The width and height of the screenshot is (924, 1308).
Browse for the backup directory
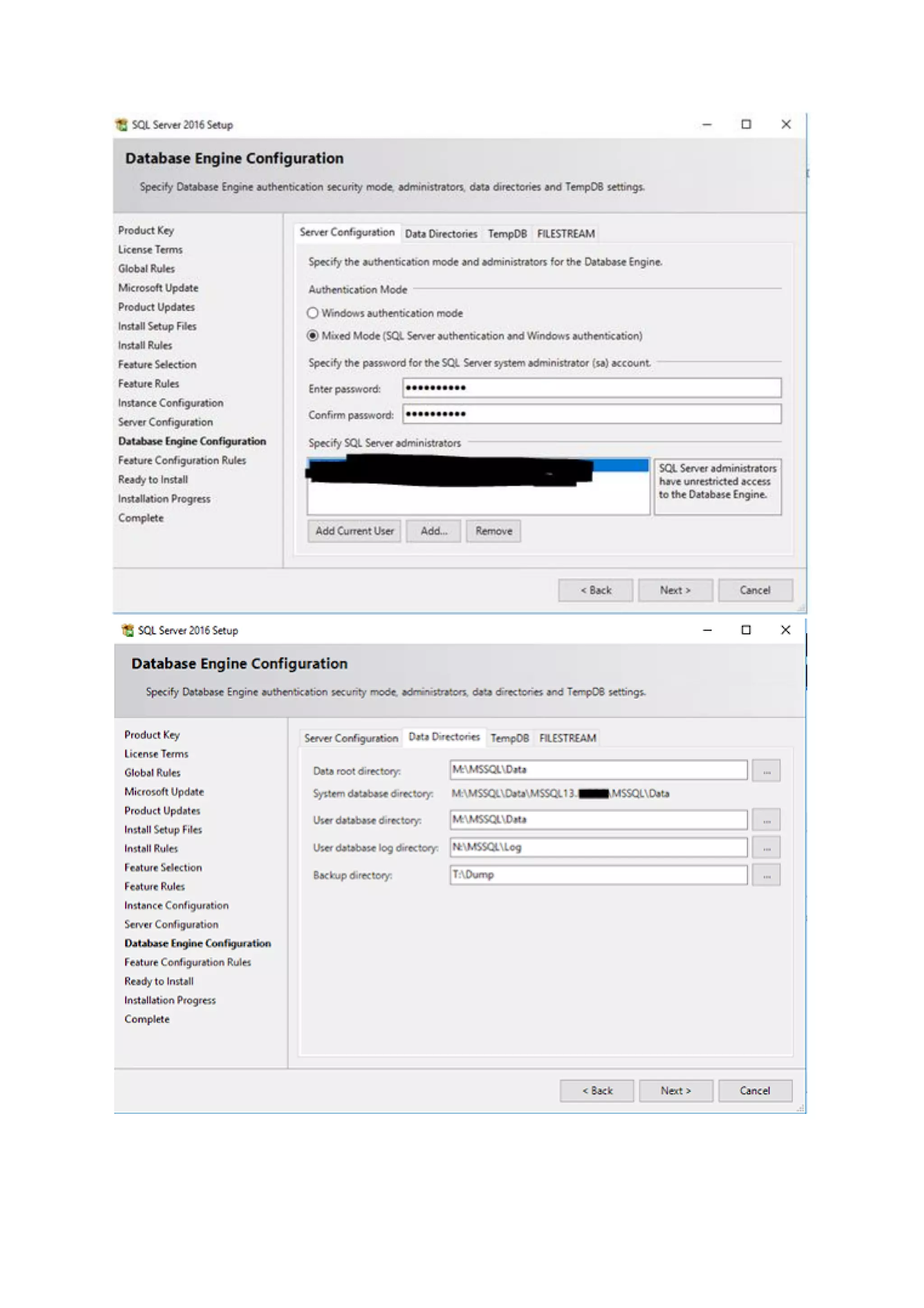pos(766,875)
